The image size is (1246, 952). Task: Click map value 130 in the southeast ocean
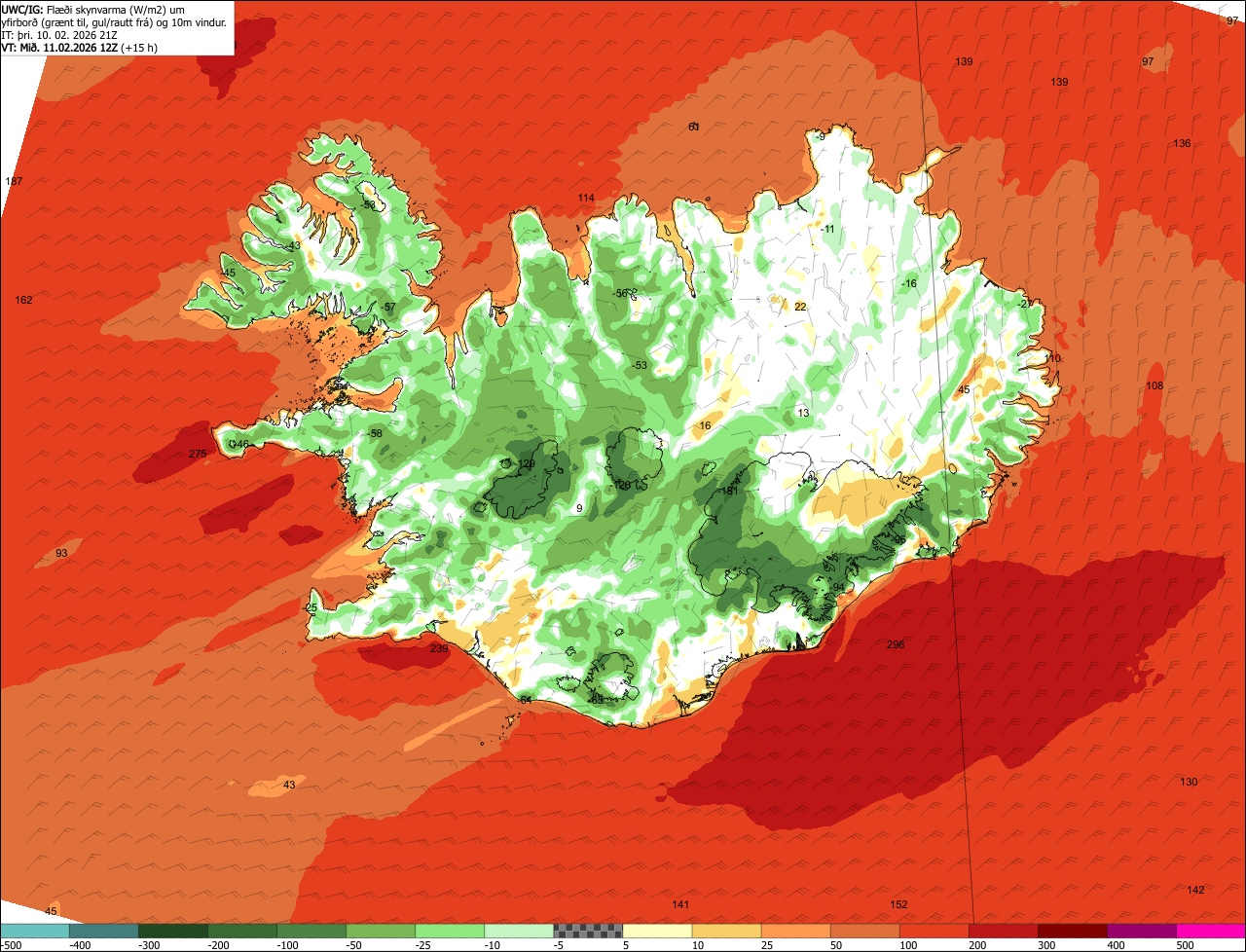[1189, 782]
